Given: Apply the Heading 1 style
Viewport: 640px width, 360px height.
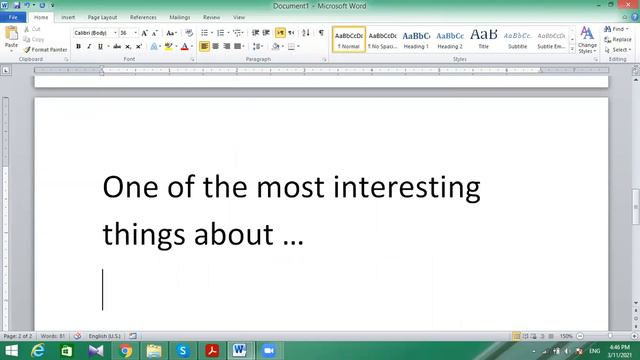Looking at the screenshot, I should point(416,40).
